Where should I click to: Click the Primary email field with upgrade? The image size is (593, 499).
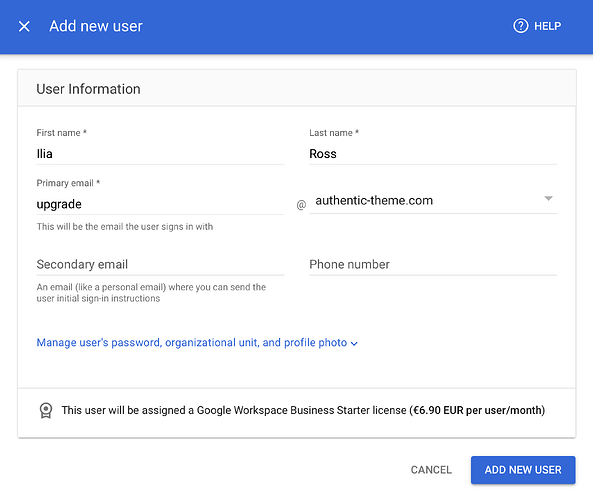[160, 204]
